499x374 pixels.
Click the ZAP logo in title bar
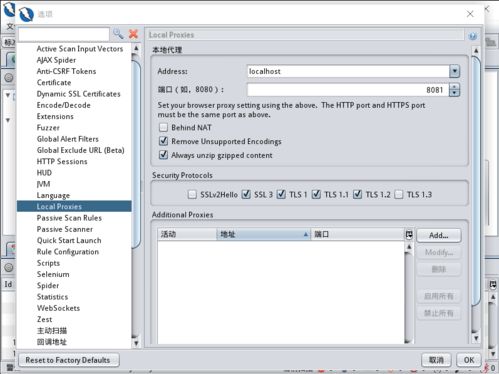[26, 14]
